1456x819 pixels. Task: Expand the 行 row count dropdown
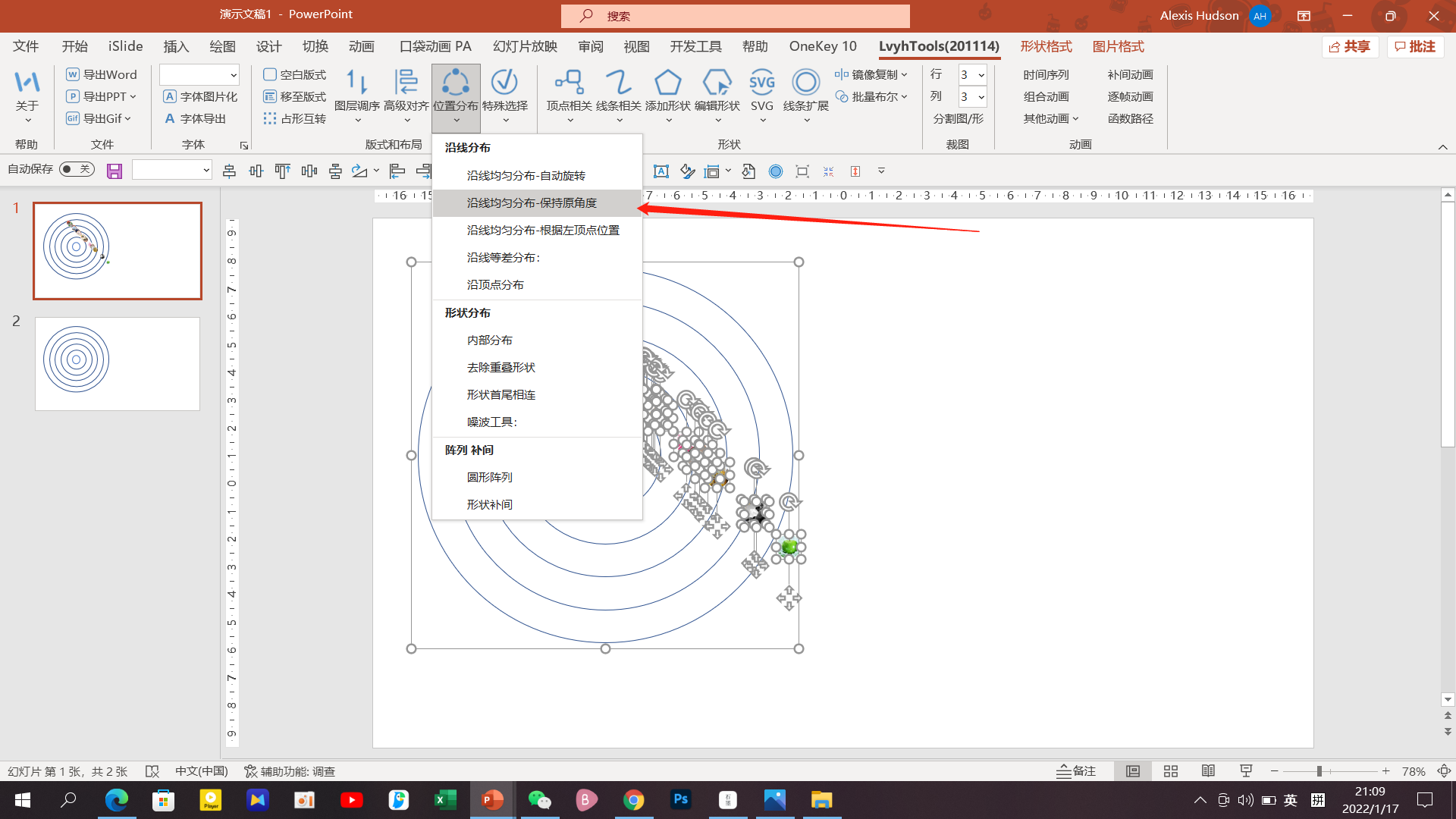click(981, 75)
